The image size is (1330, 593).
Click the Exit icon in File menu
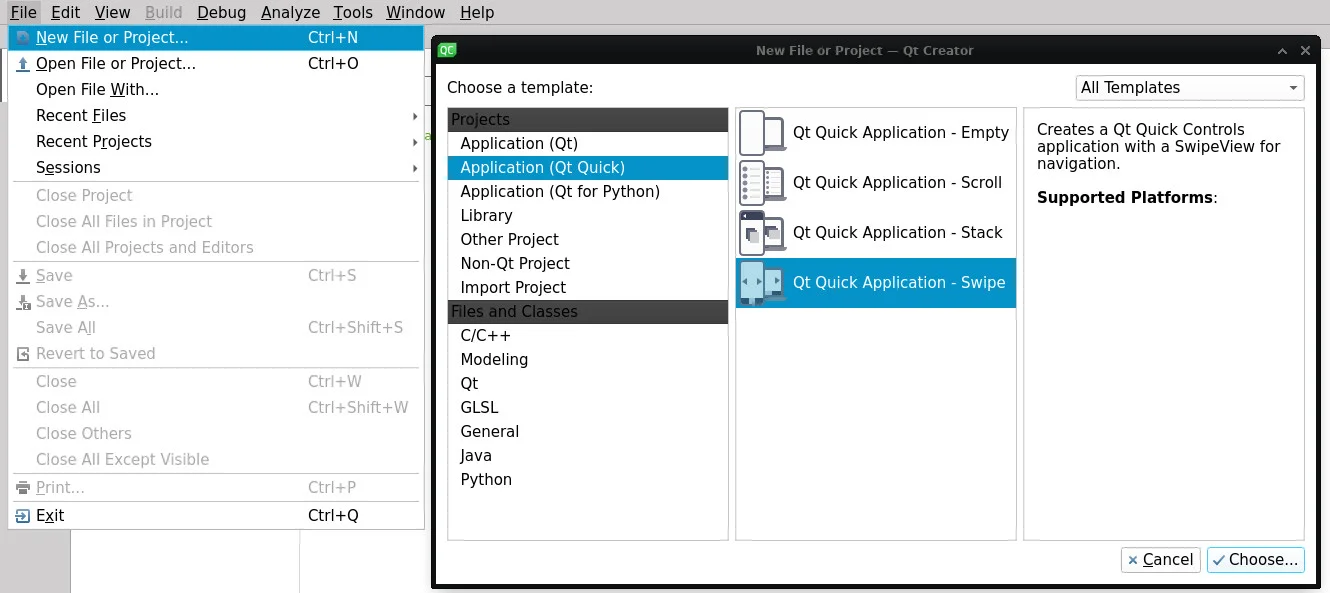tap(23, 516)
